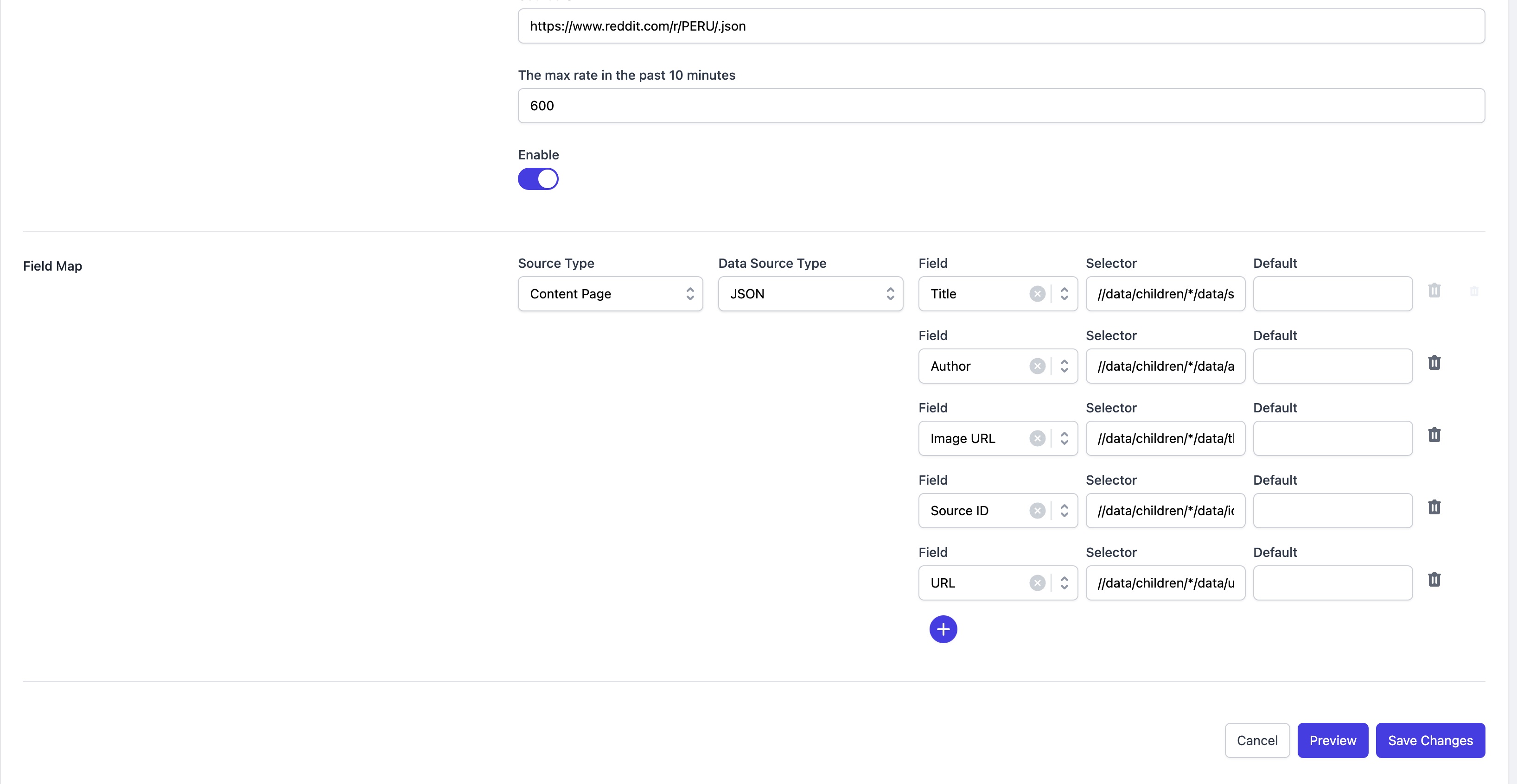Clear the Author field selection

[1037, 366]
